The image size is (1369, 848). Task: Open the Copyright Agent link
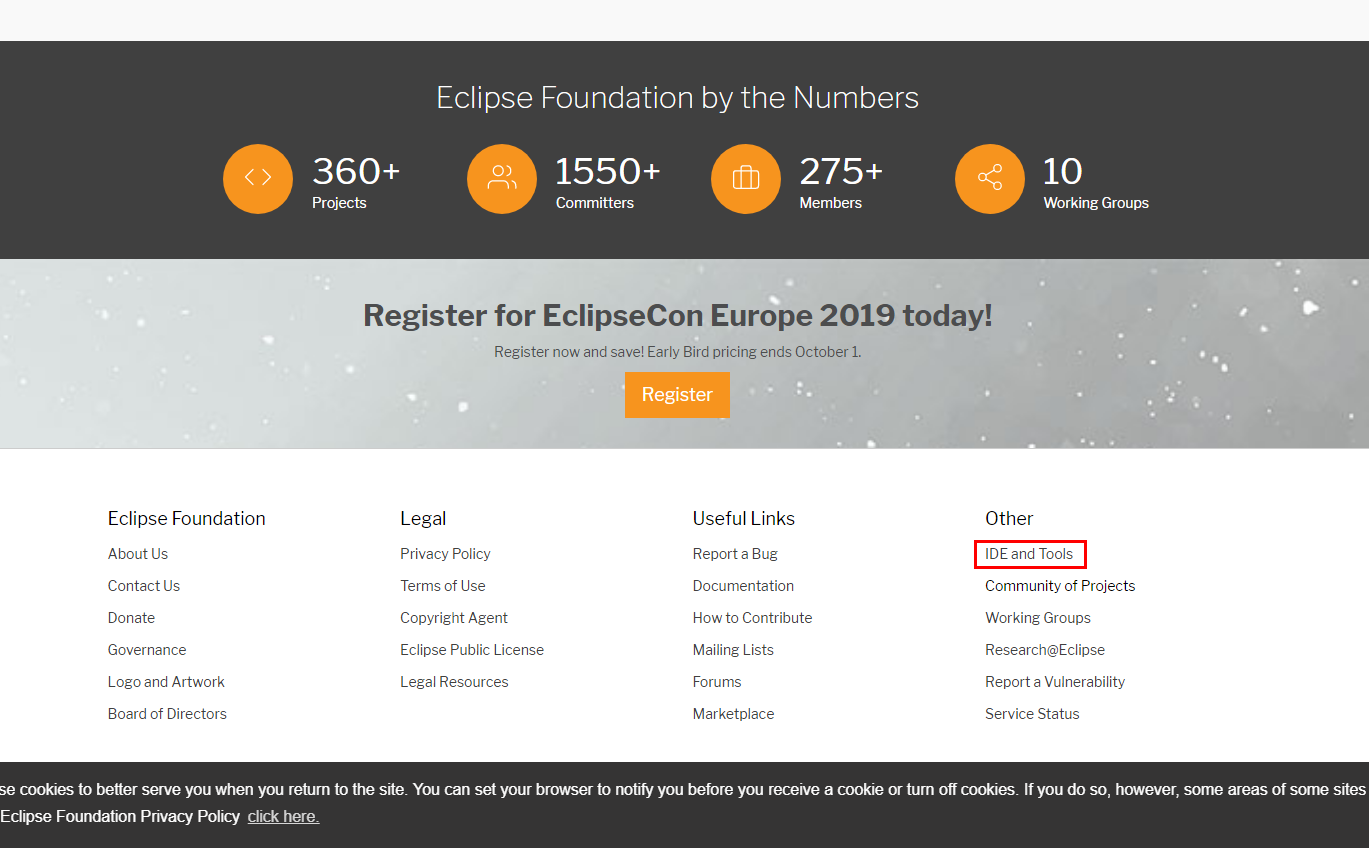[x=454, y=618]
